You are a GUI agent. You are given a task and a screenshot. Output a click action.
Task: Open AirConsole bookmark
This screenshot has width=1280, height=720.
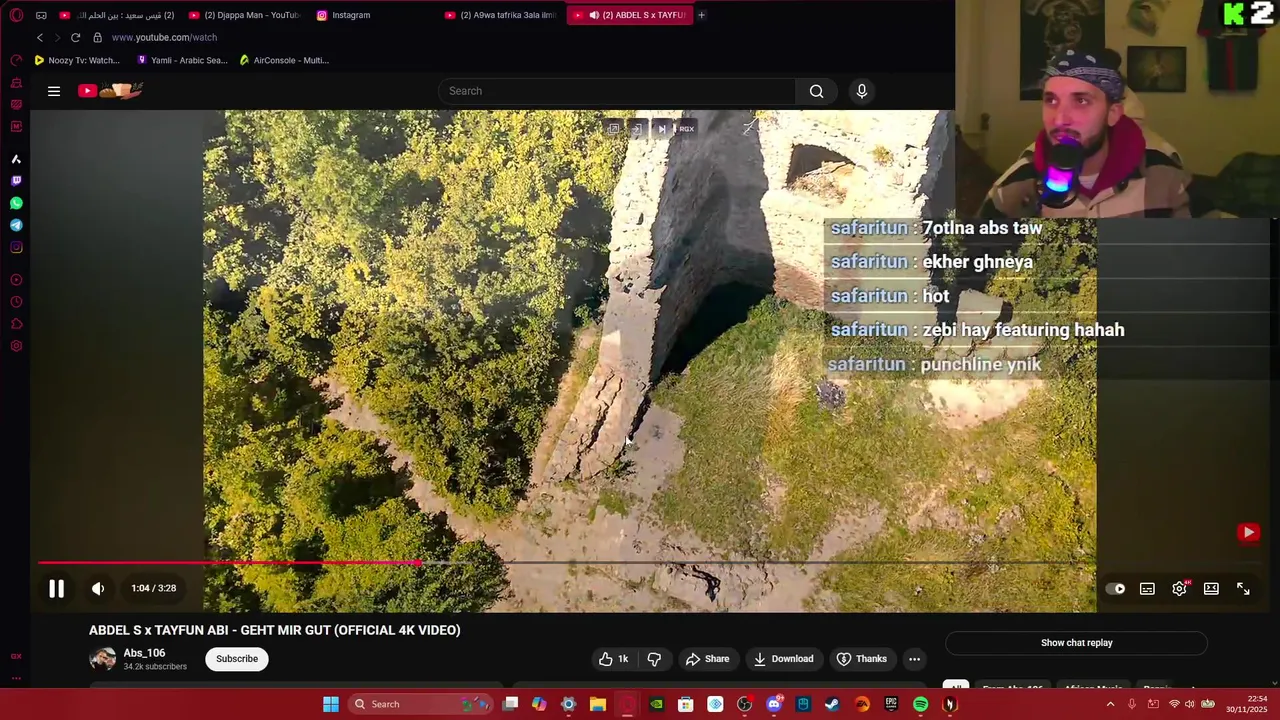click(284, 60)
